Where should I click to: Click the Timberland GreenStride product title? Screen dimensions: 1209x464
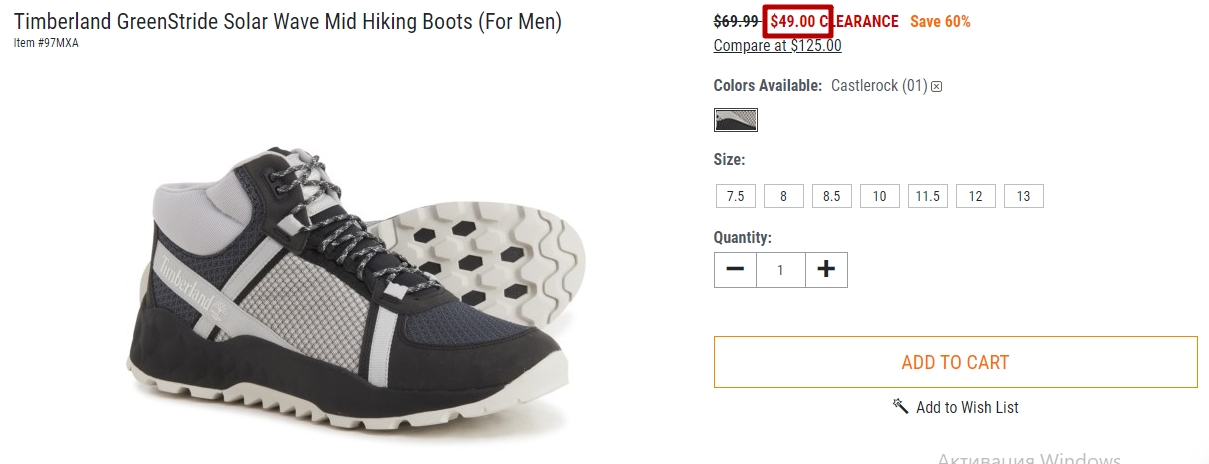coord(288,21)
